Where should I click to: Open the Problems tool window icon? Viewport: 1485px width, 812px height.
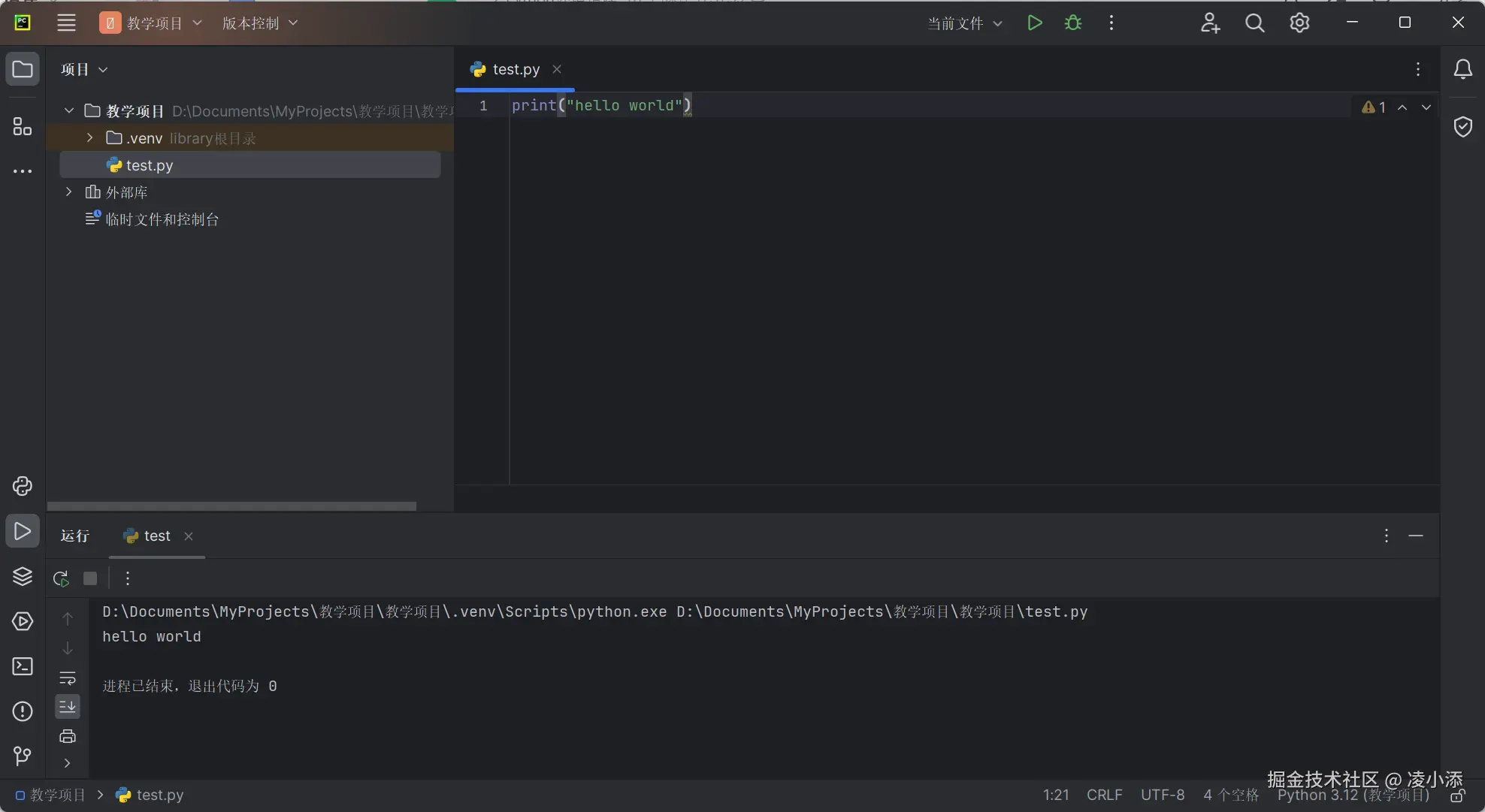point(23,711)
